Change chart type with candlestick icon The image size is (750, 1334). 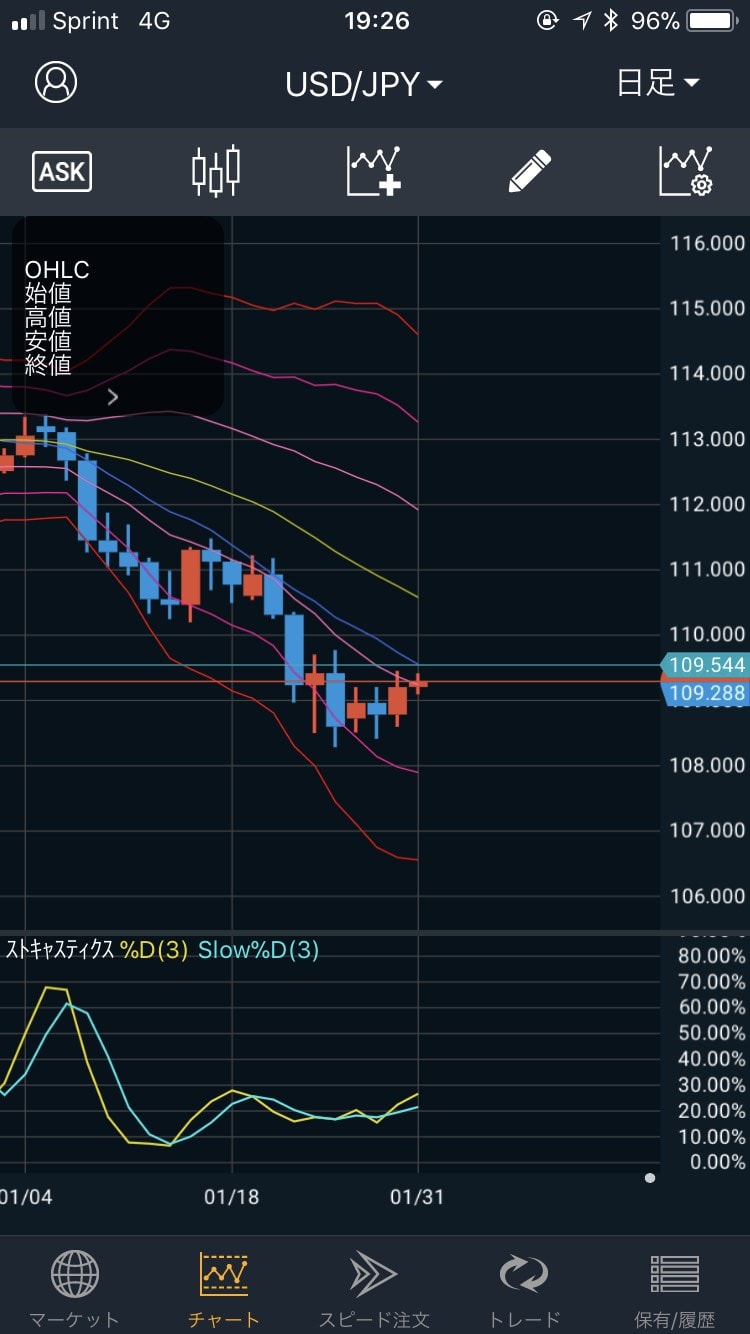(x=216, y=171)
